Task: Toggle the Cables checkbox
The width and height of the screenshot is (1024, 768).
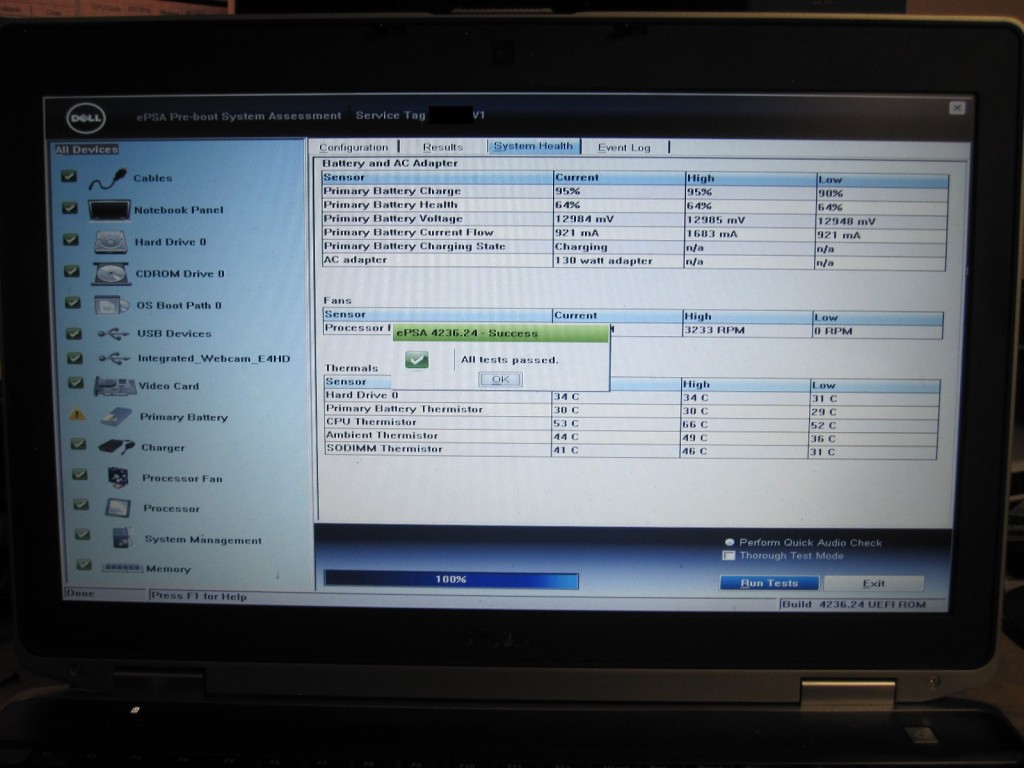Action: coord(69,176)
